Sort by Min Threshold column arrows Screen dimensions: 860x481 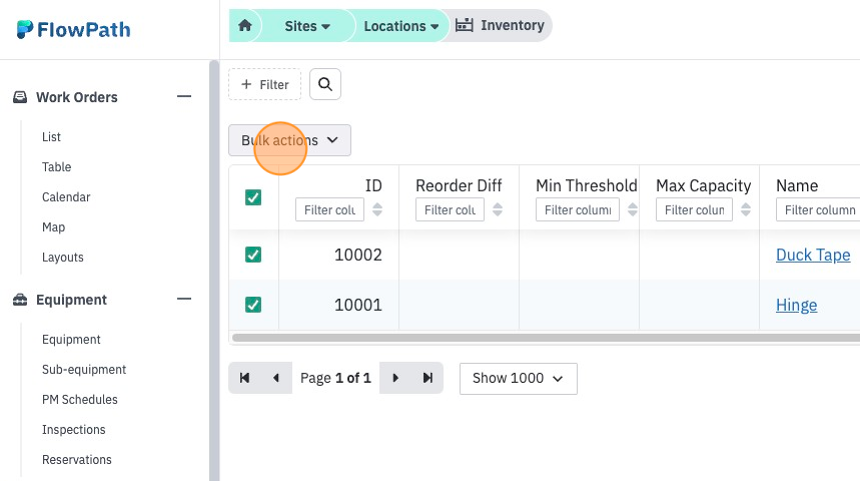point(632,210)
